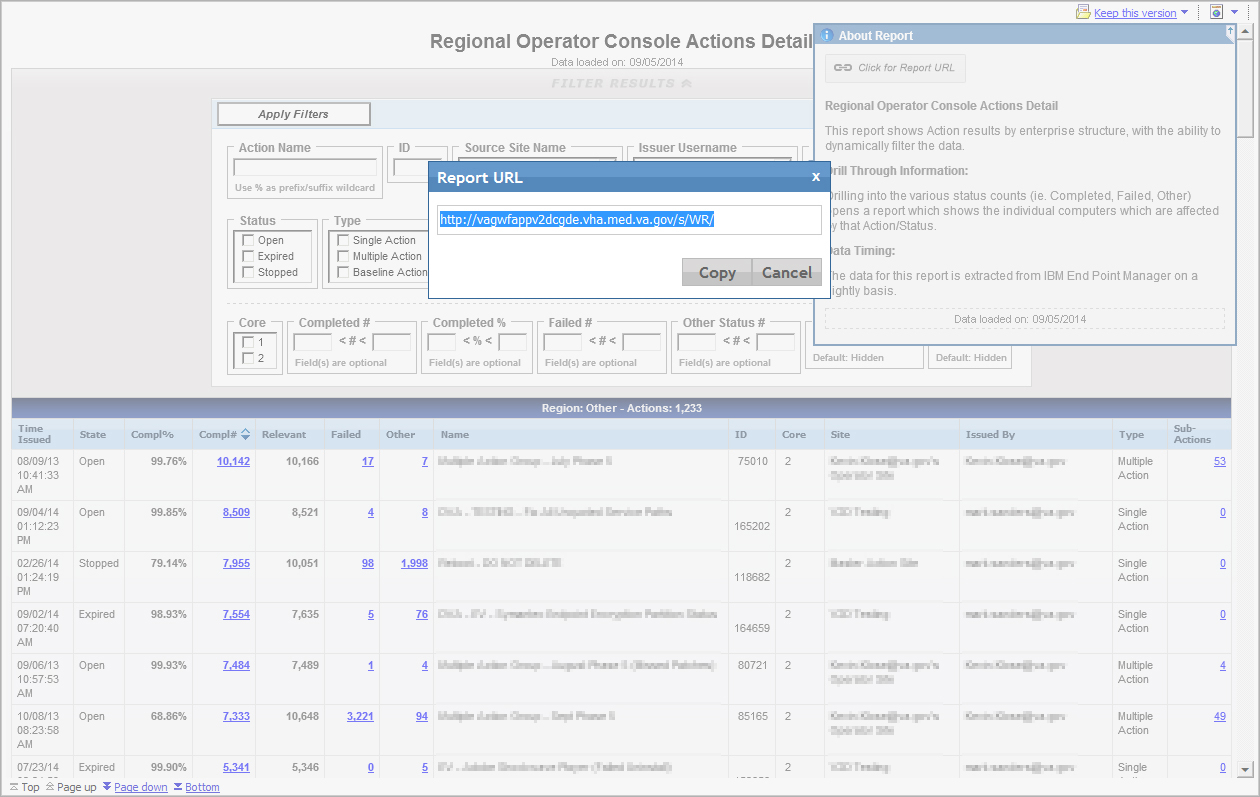Open the 7,554 completed count link
Viewport: 1260px width, 797px height.
(236, 614)
